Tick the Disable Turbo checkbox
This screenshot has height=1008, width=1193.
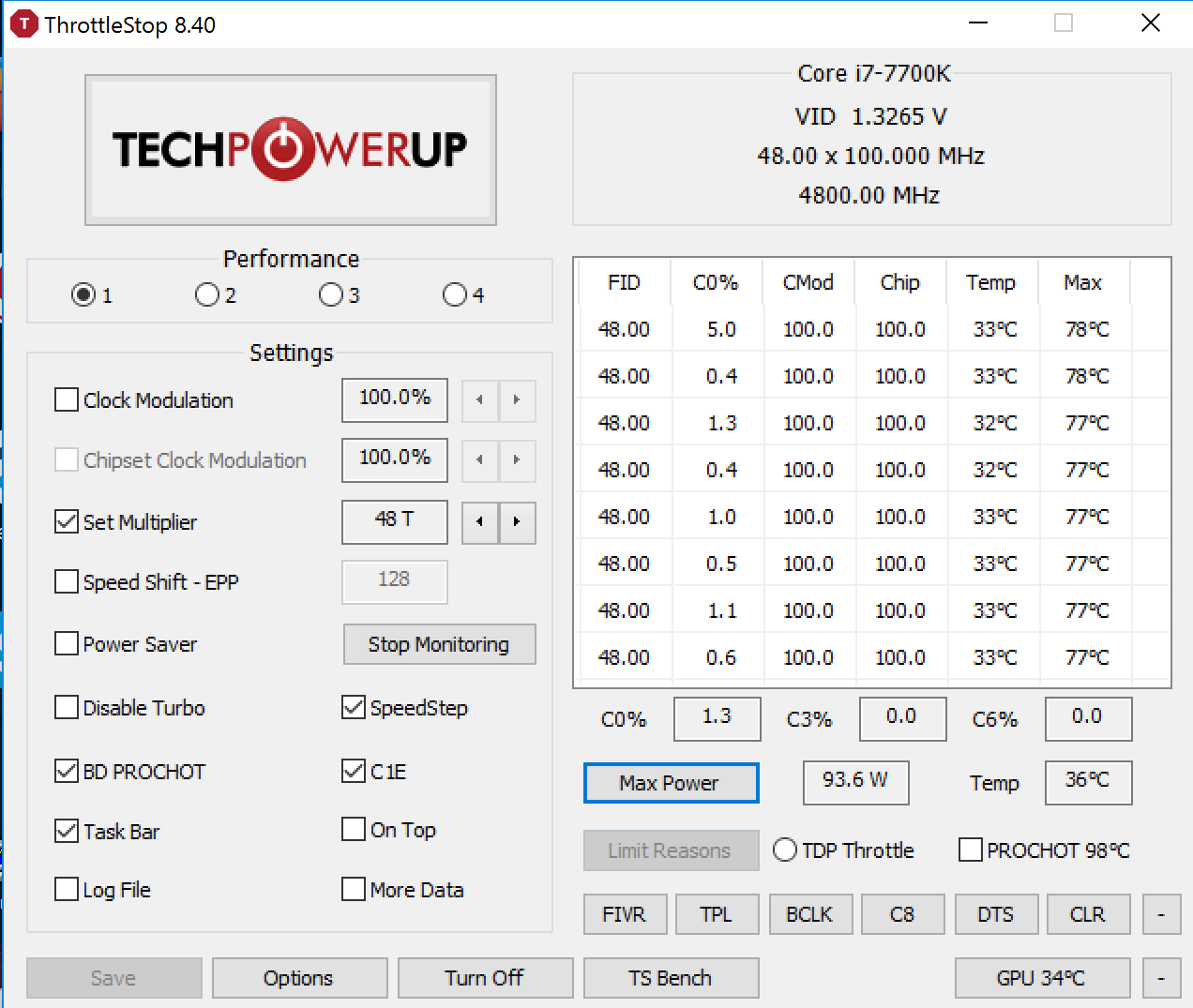click(x=67, y=708)
